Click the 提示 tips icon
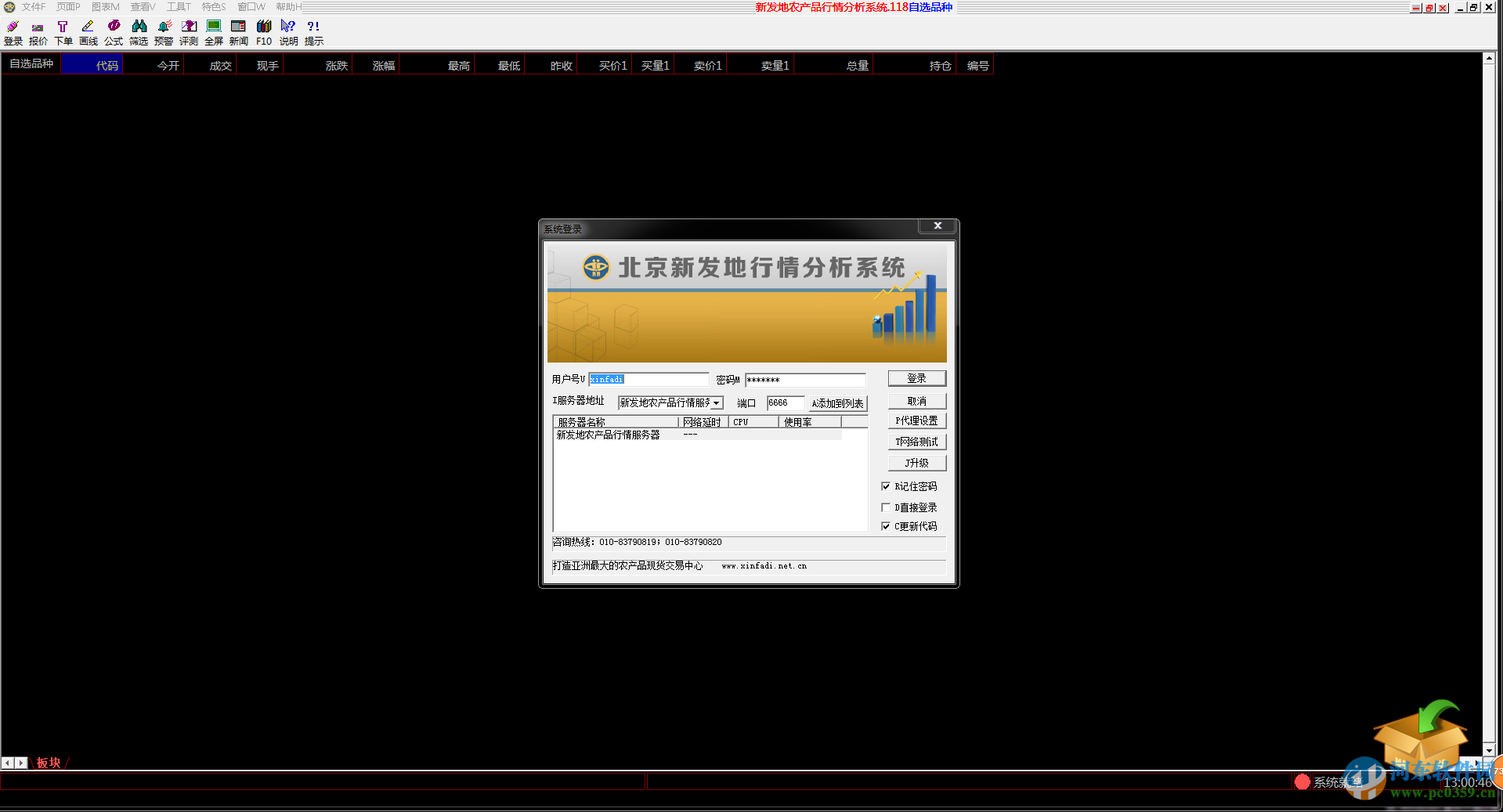The height and width of the screenshot is (812, 1503). click(x=313, y=33)
